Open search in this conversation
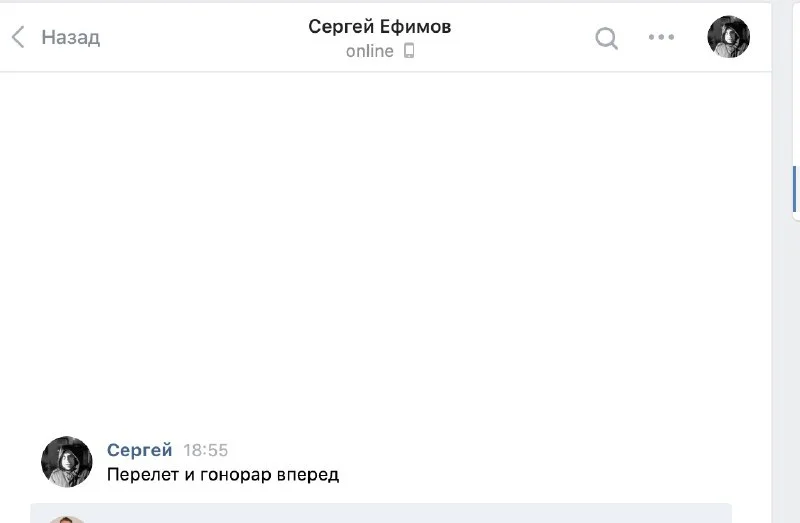Screen dimensions: 800x523 click(606, 38)
